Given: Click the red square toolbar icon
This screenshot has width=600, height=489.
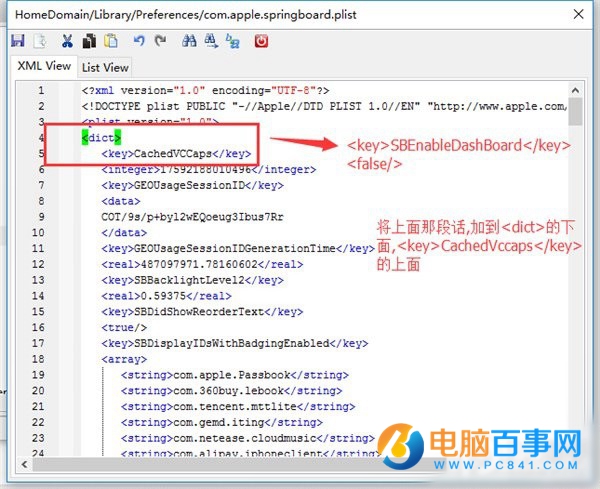Looking at the screenshot, I should coord(261,41).
